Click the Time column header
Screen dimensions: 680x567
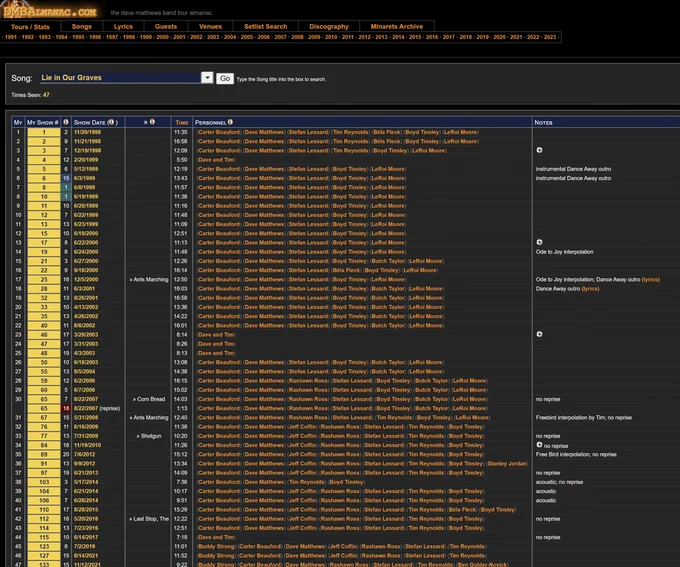[x=182, y=122]
